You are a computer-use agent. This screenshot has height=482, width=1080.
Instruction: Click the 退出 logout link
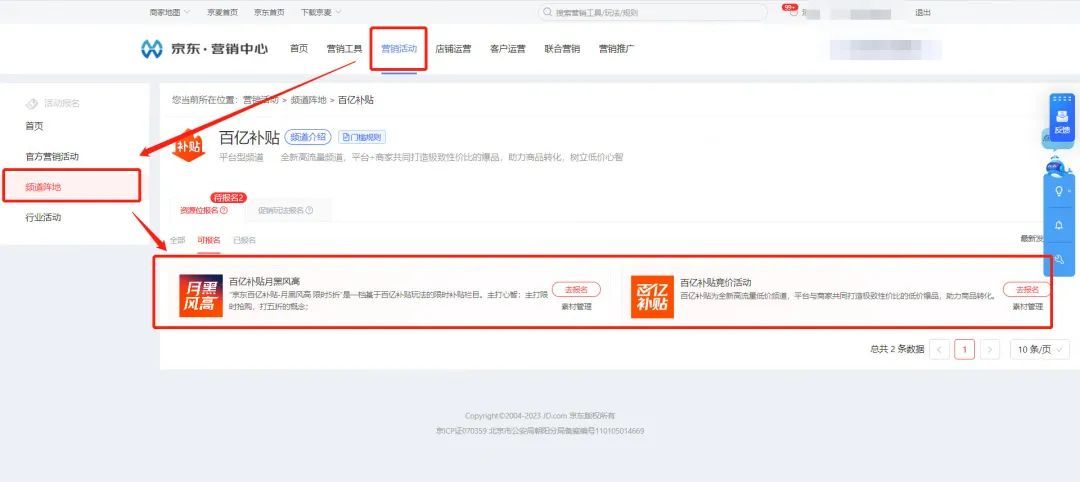[x=923, y=12]
